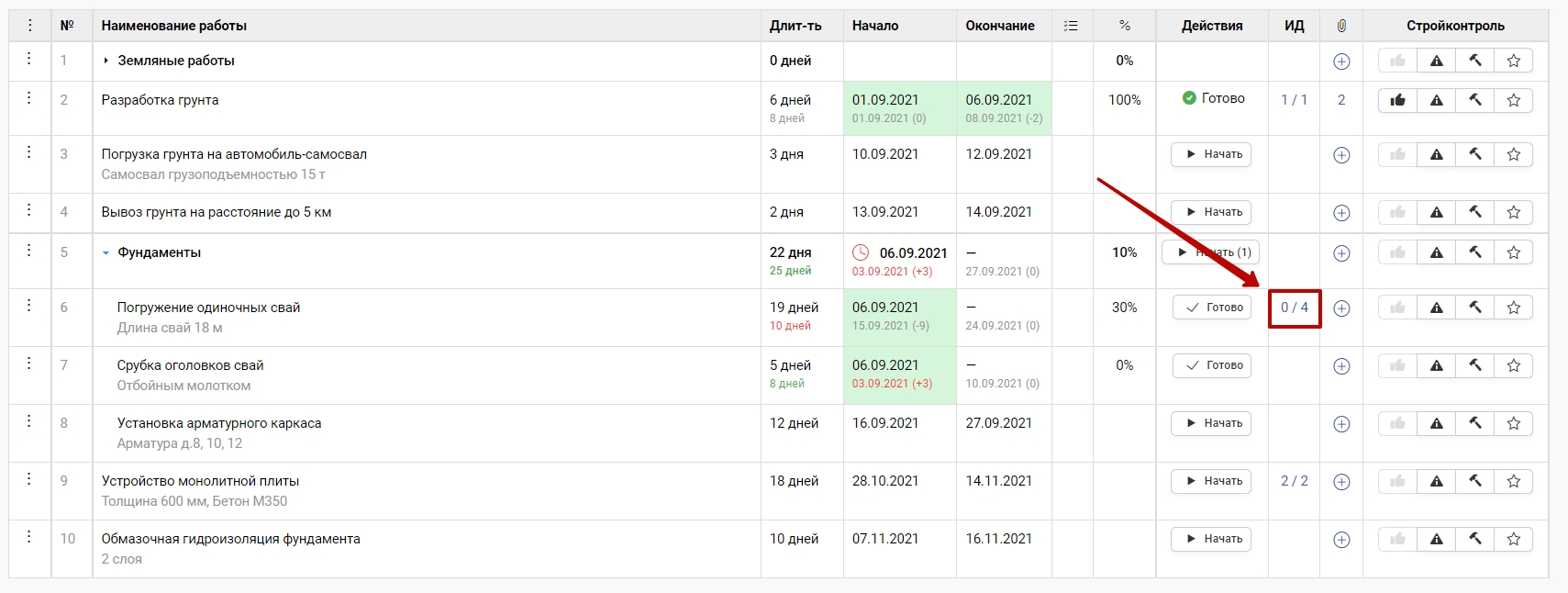Image resolution: width=1568 pixels, height=593 pixels.
Task: Click the hammer icon for Вывоз грунта row
Action: pyautogui.click(x=1475, y=212)
